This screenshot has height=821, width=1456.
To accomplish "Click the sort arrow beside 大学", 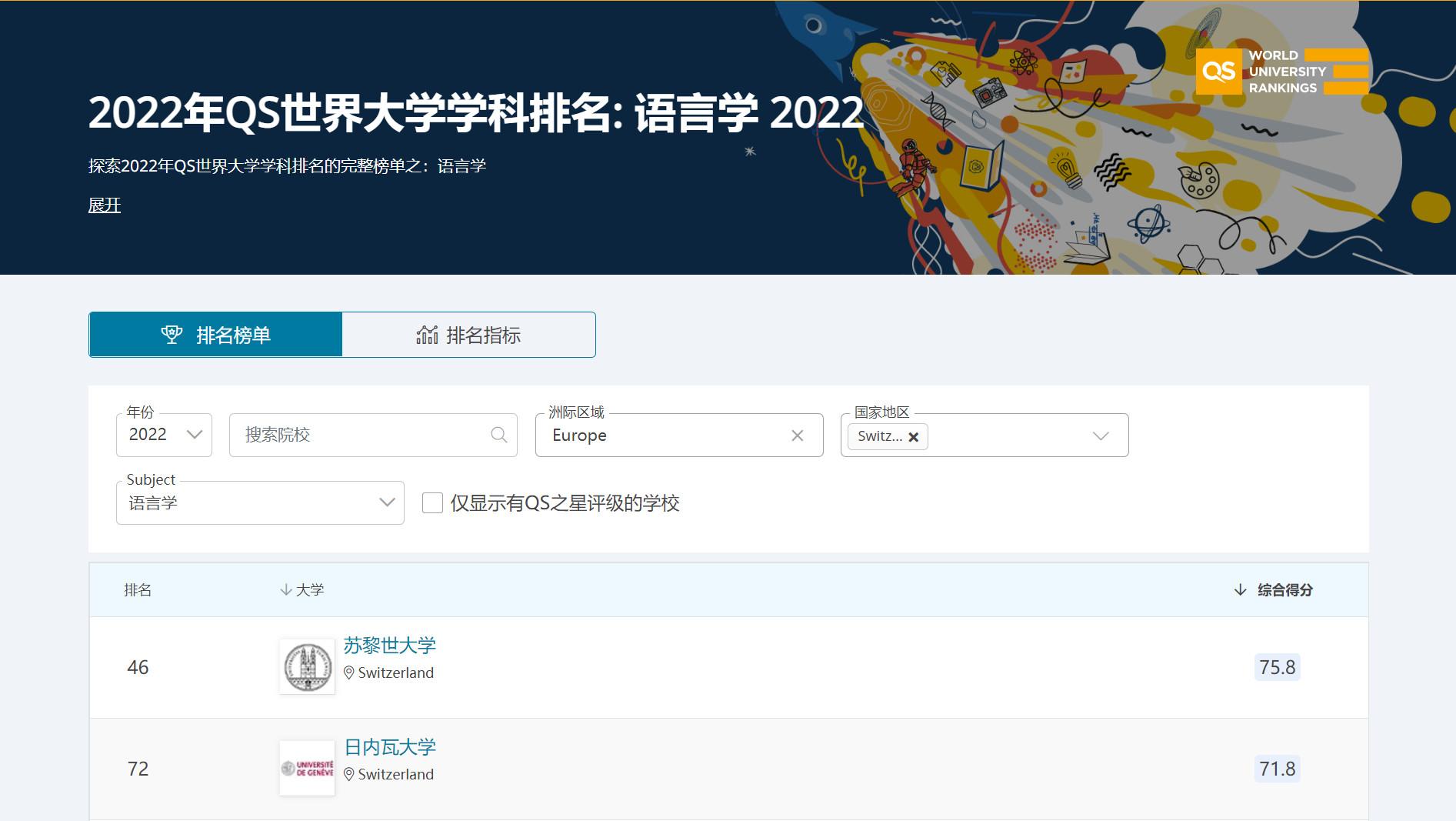I will [x=284, y=589].
